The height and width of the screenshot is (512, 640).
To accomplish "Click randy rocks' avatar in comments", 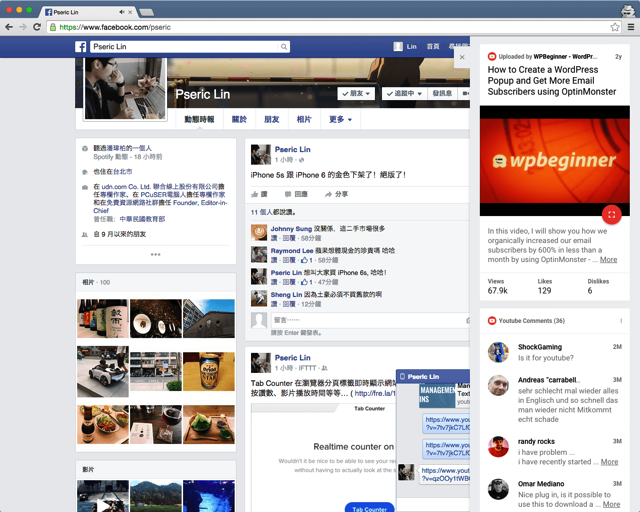I will point(498,446).
